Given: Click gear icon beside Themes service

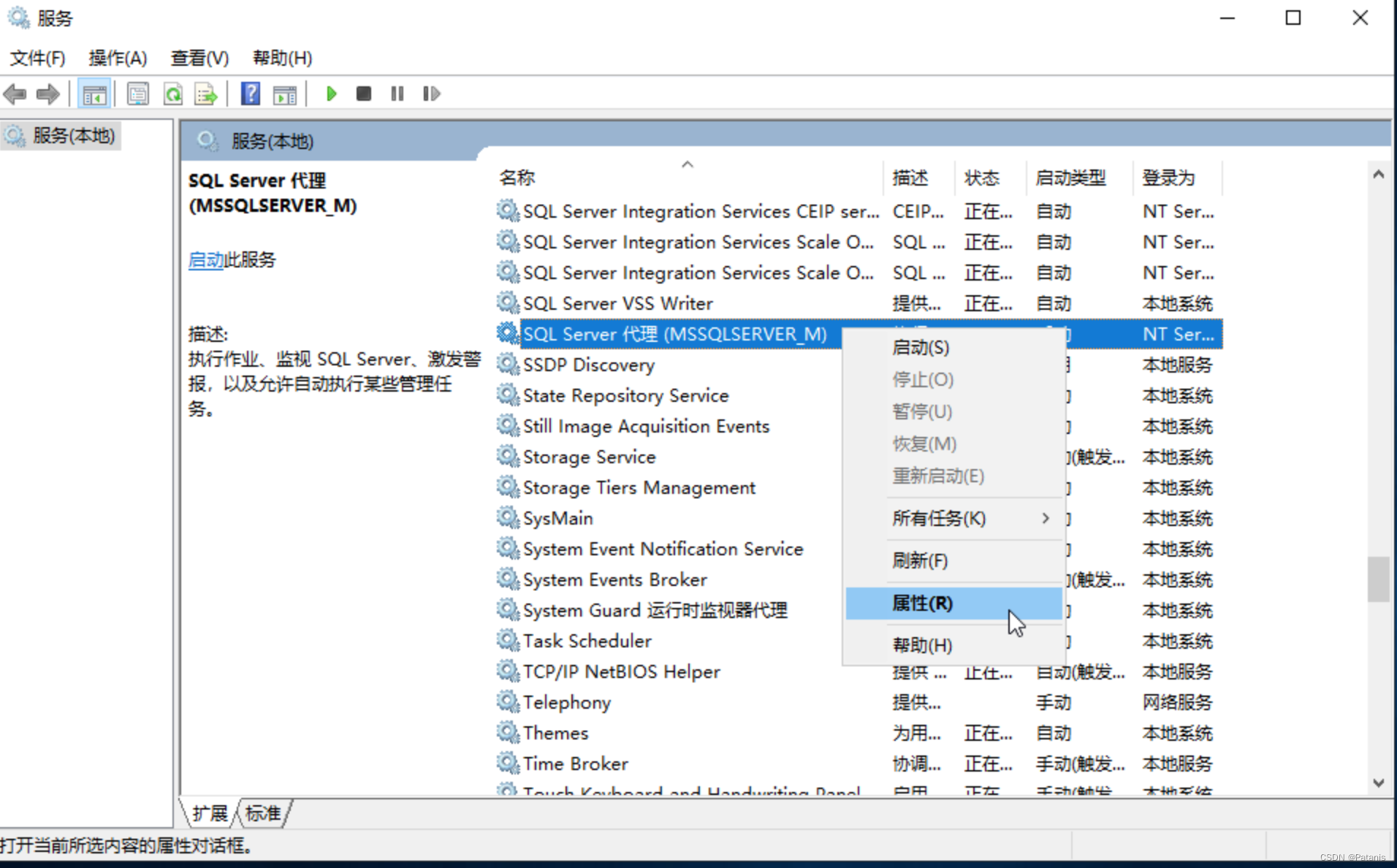Looking at the screenshot, I should tap(507, 732).
